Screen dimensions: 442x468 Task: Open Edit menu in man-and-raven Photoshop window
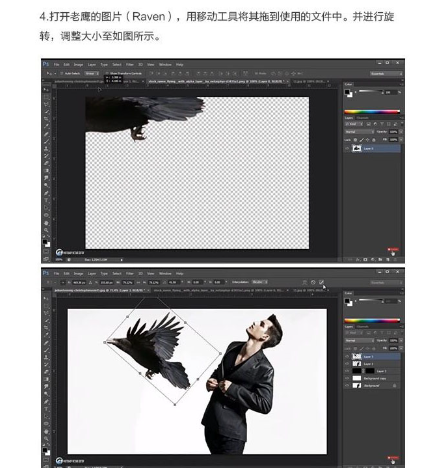coord(67,274)
